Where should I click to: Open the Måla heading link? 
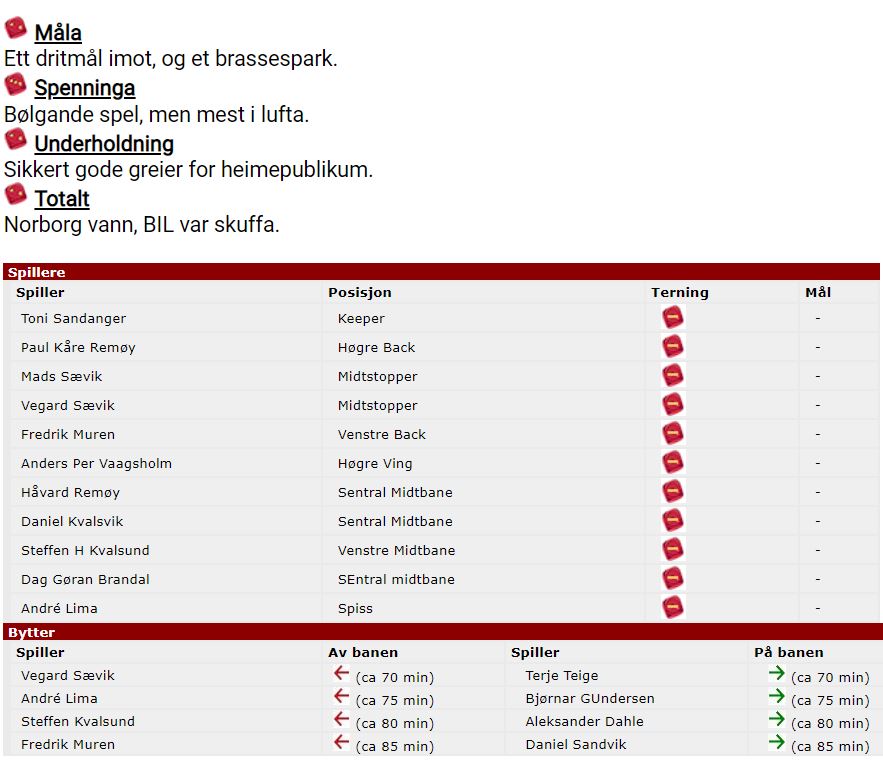[58, 33]
